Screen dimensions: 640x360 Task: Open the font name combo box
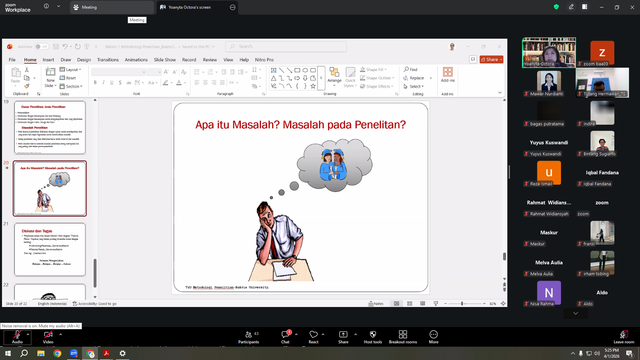click(119, 72)
